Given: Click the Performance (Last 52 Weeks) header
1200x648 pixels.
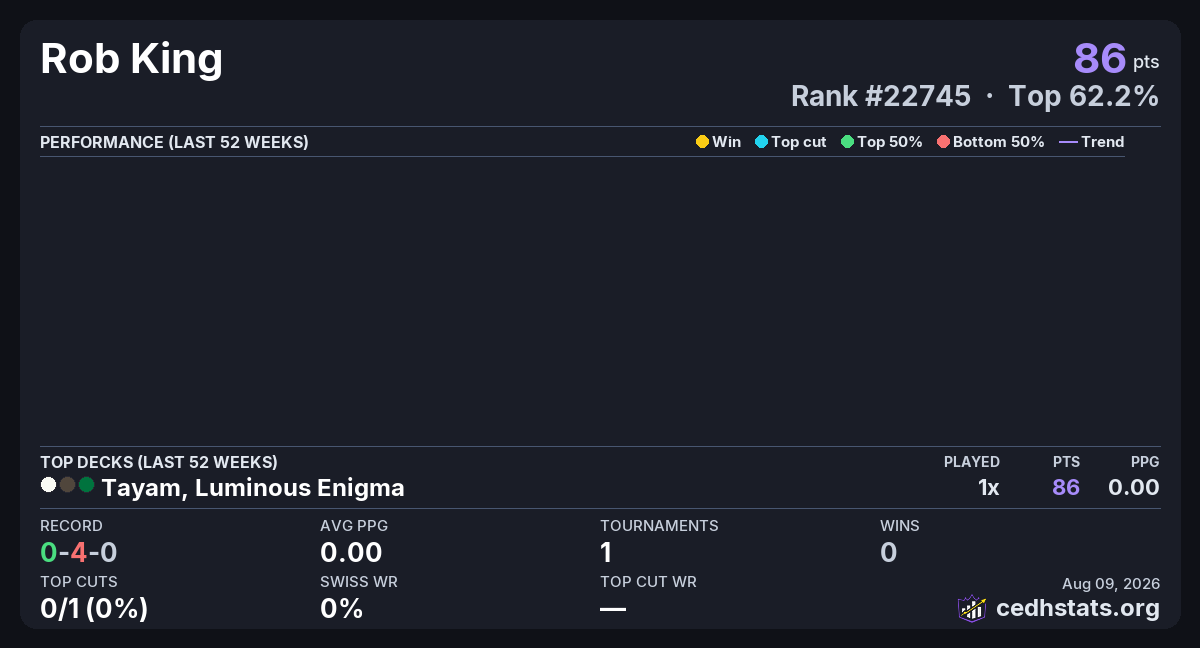Looking at the screenshot, I should click(174, 142).
